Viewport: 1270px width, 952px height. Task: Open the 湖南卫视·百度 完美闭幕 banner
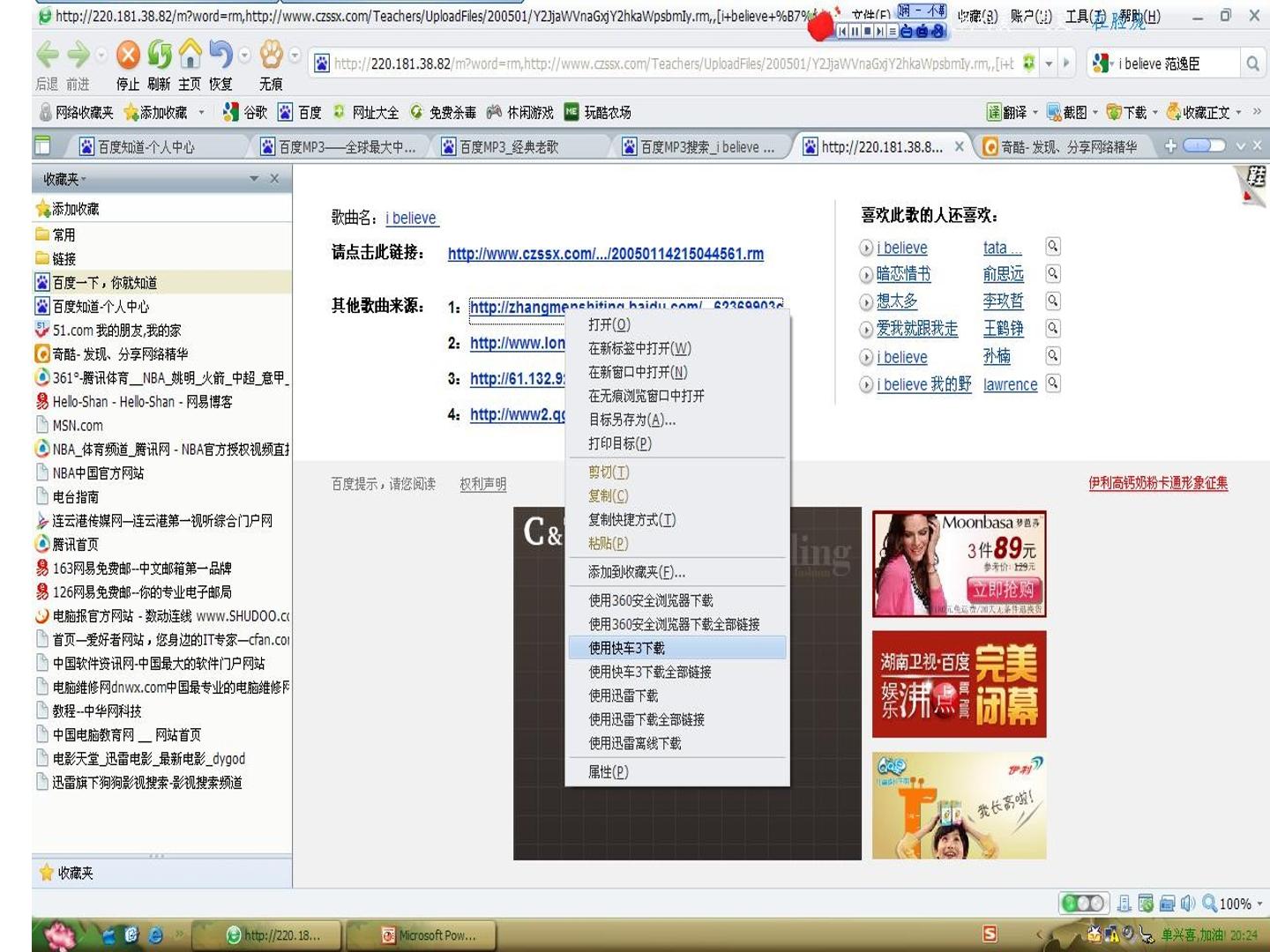[960, 684]
